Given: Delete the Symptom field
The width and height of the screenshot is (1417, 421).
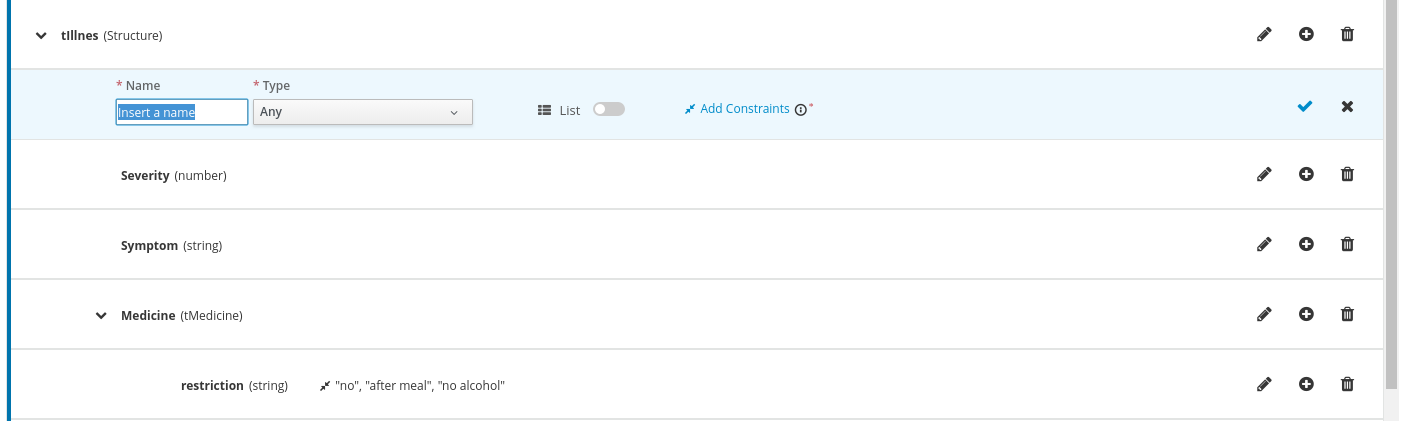Looking at the screenshot, I should point(1347,245).
